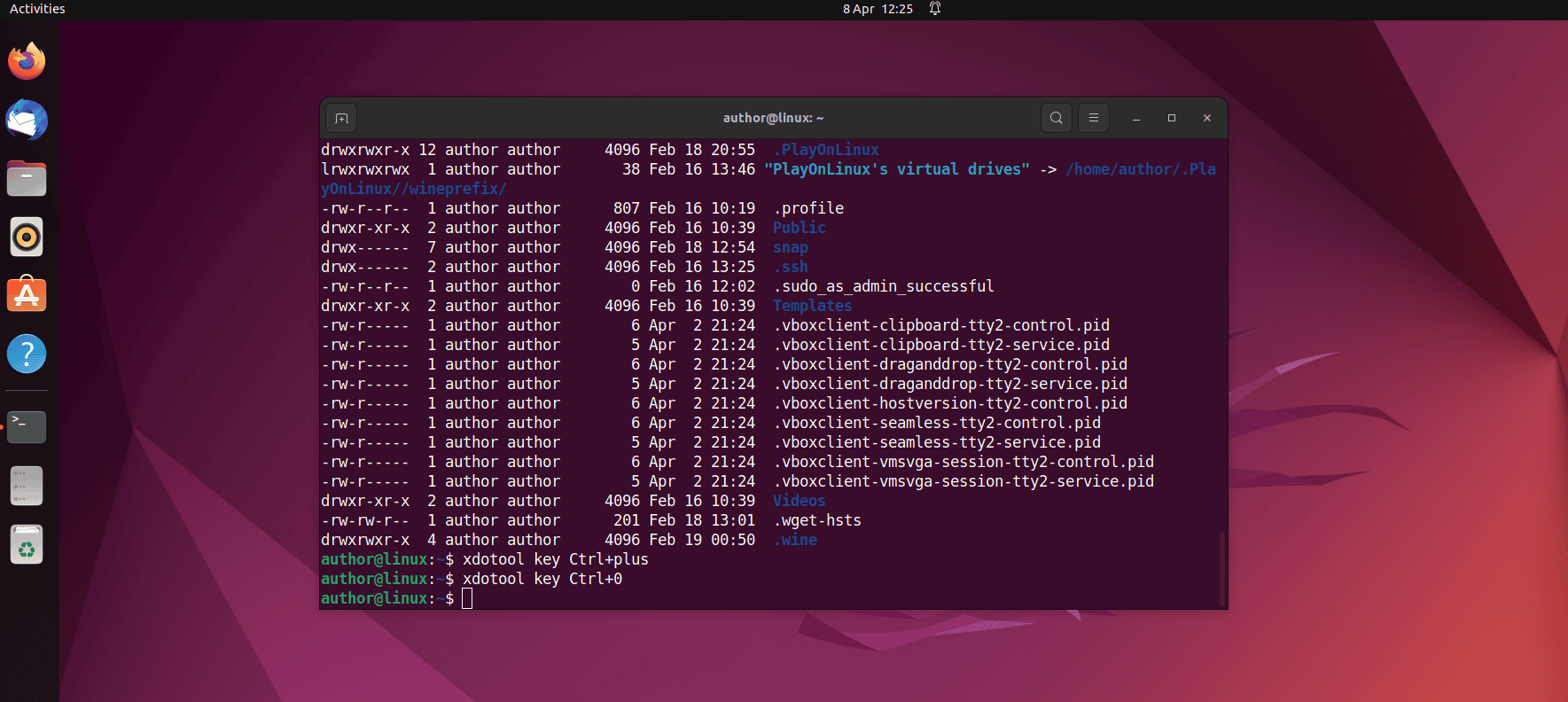Image resolution: width=1568 pixels, height=702 pixels.
Task: Maximize the terminal window
Action: [1171, 118]
